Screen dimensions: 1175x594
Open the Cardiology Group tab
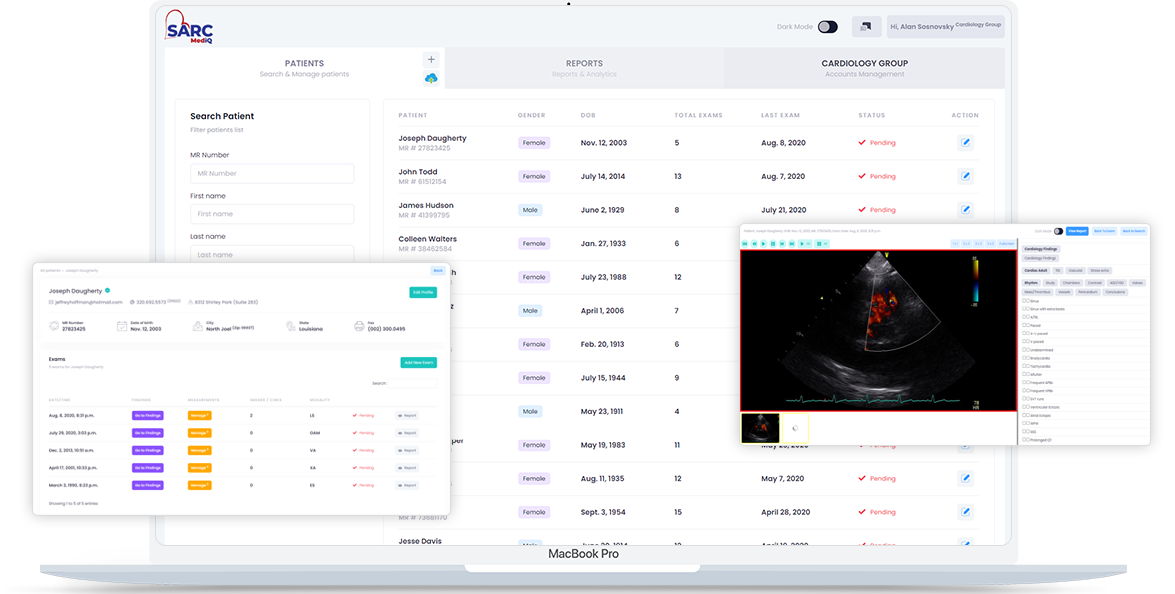864,68
